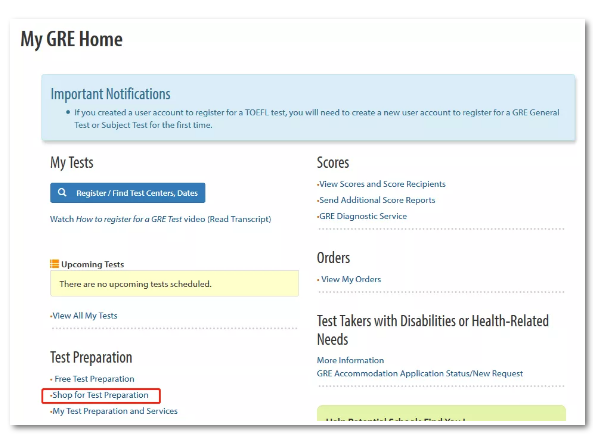Go to Free Test Preparation

(94, 379)
